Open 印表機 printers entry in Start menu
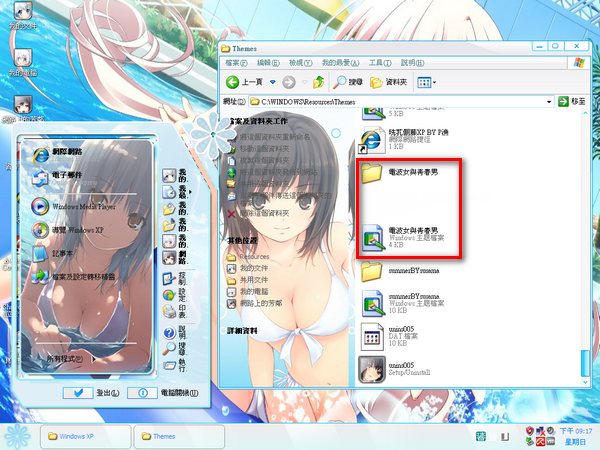The width and height of the screenshot is (600, 450). click(175, 311)
